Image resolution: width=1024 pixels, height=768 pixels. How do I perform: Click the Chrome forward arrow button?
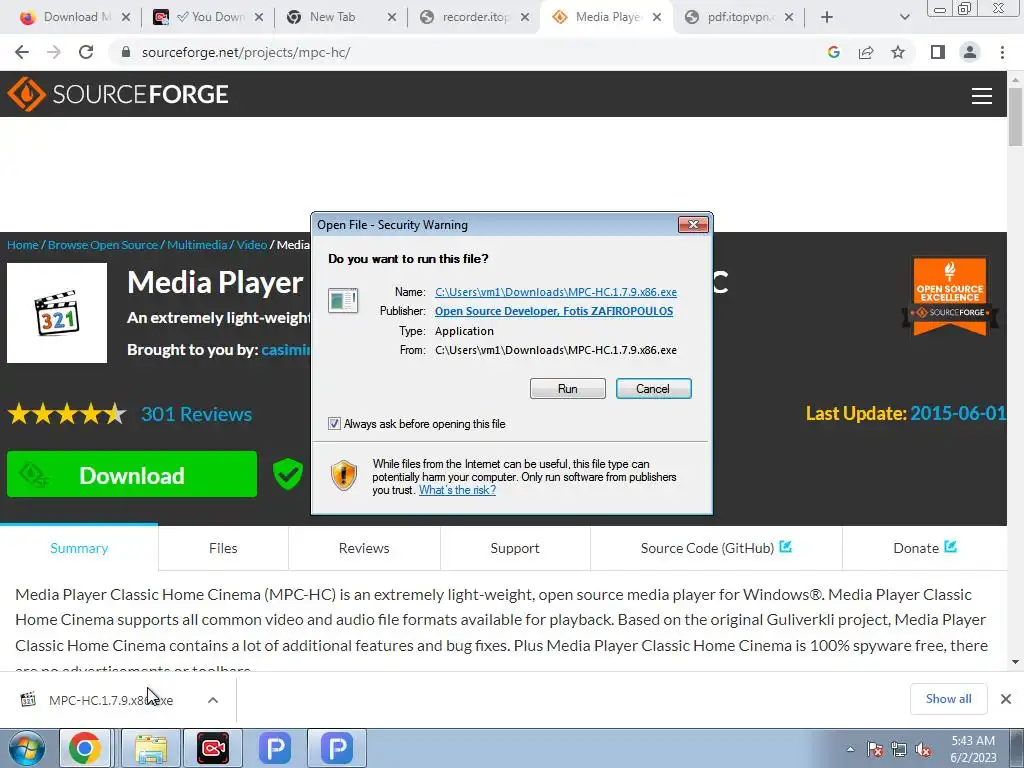[x=54, y=52]
